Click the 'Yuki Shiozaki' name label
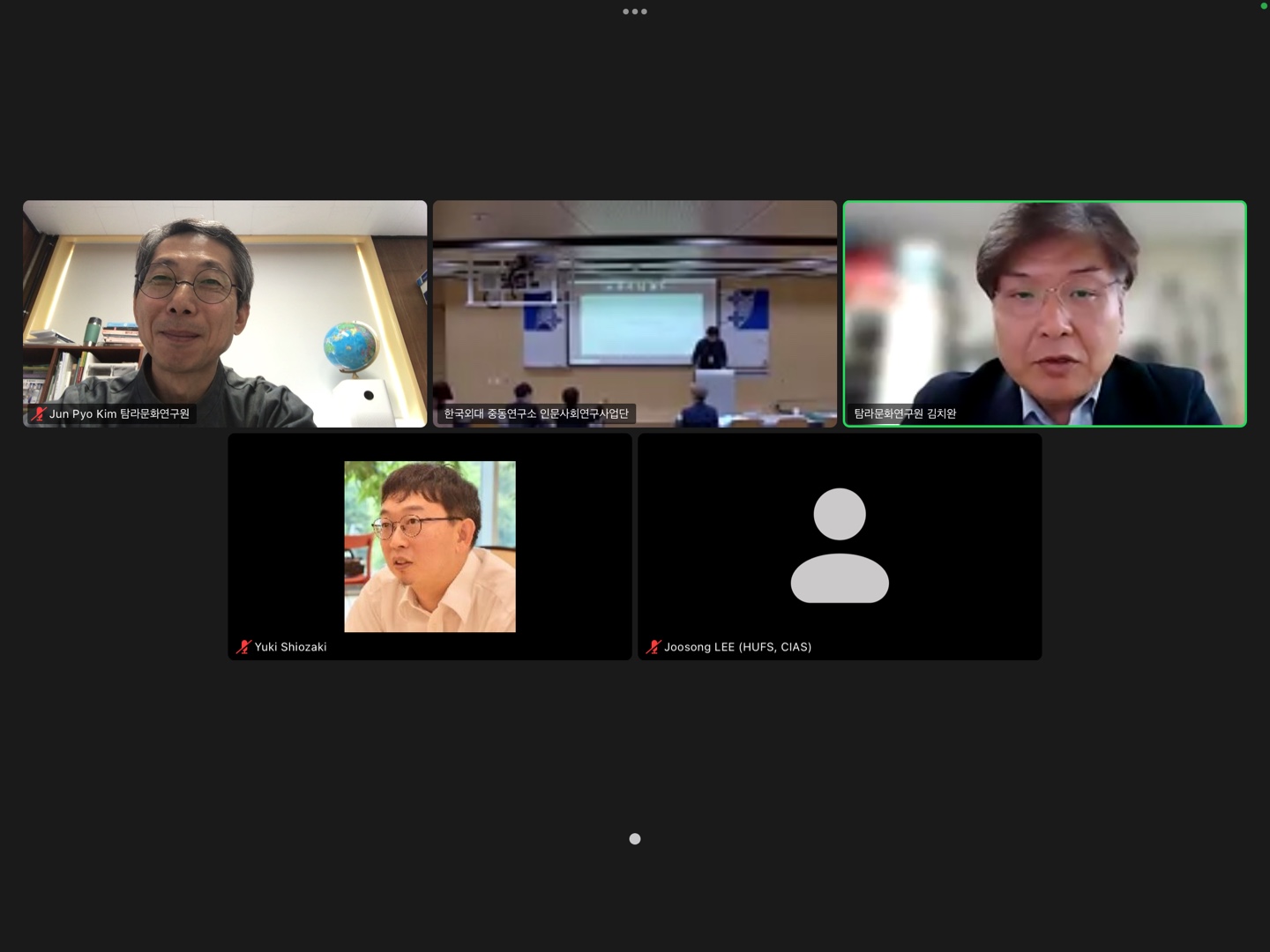The width and height of the screenshot is (1270, 952). point(290,647)
